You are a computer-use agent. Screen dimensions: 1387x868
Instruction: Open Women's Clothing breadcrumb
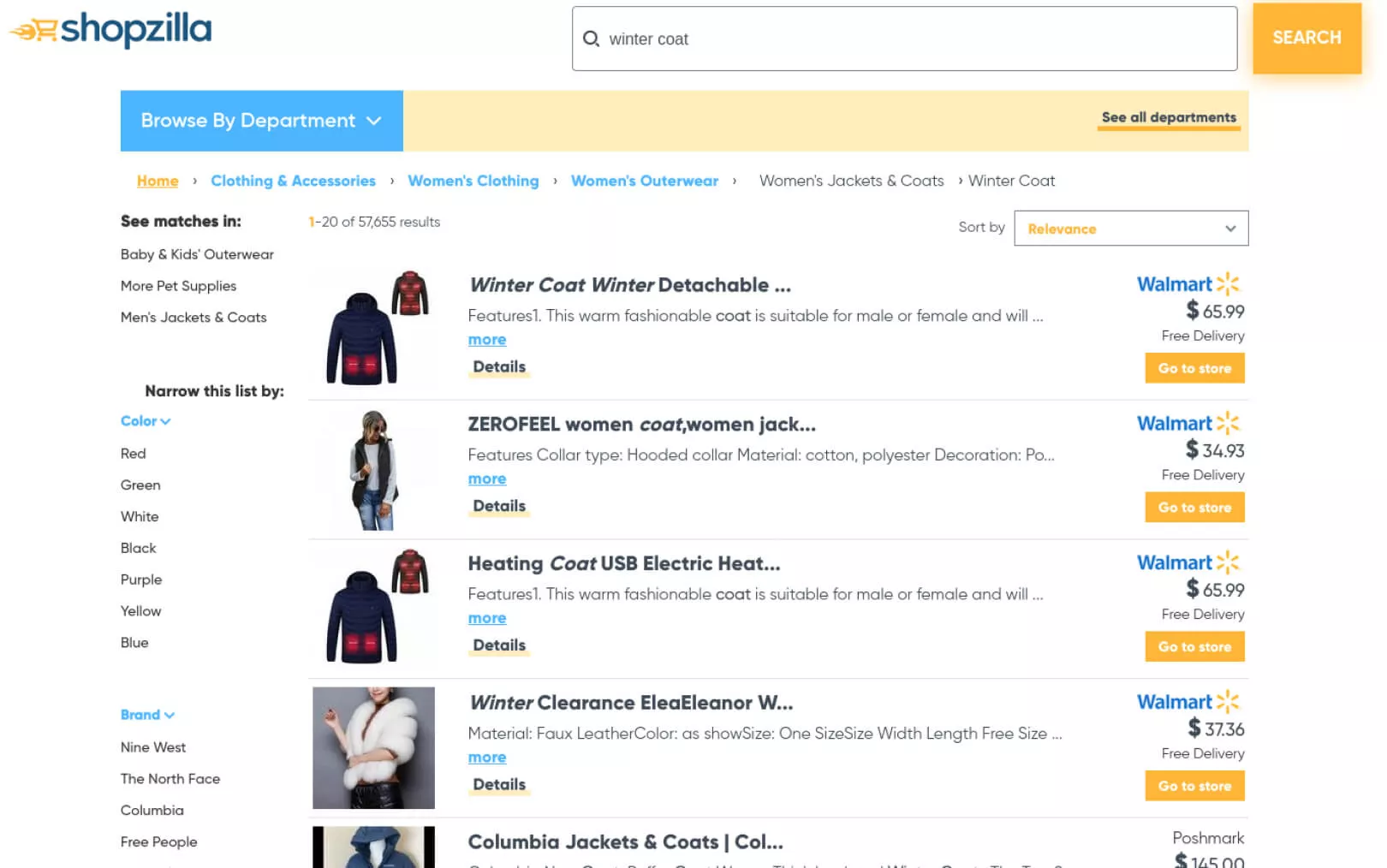pyautogui.click(x=473, y=181)
